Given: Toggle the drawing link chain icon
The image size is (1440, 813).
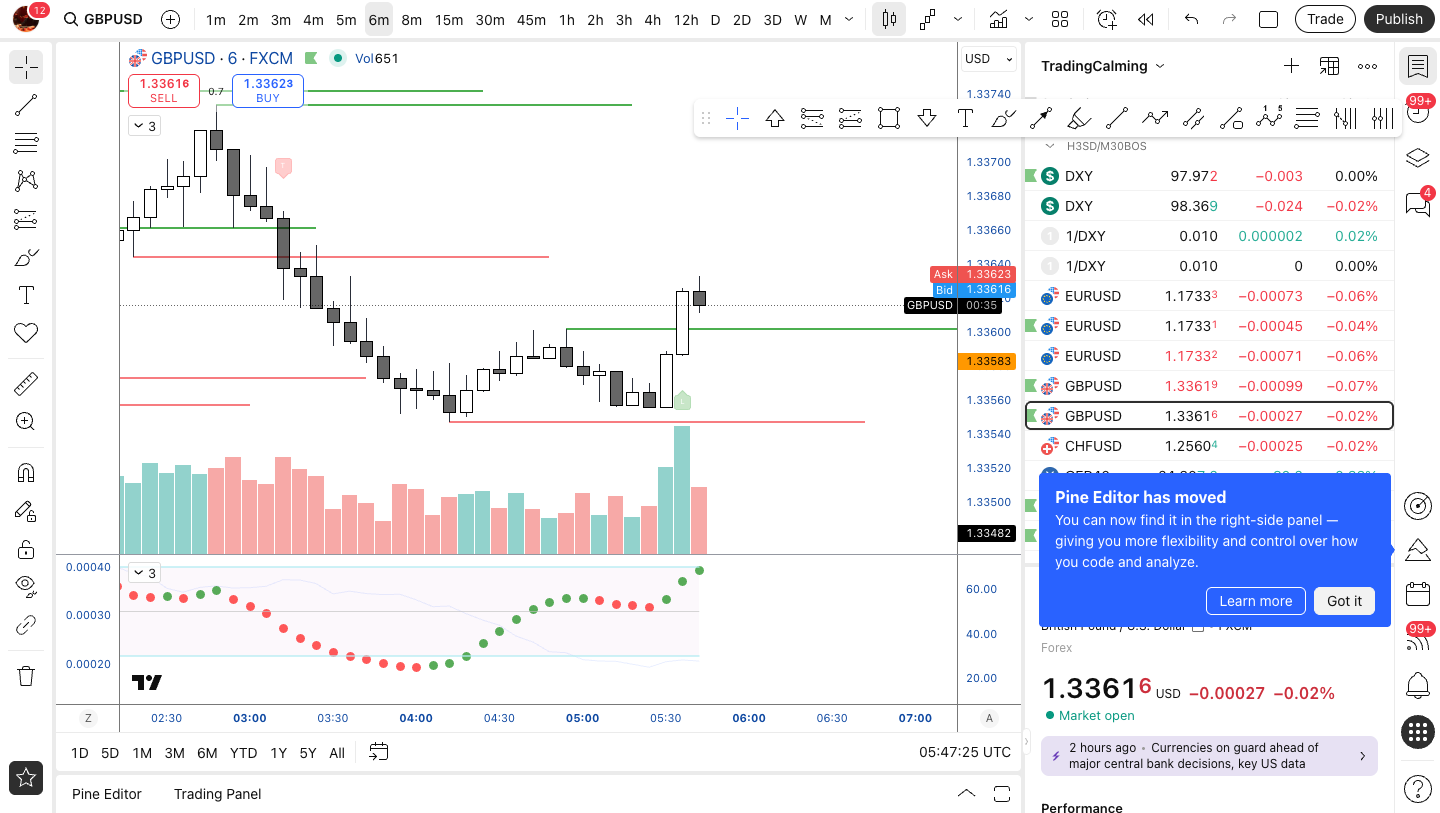Looking at the screenshot, I should (26, 625).
